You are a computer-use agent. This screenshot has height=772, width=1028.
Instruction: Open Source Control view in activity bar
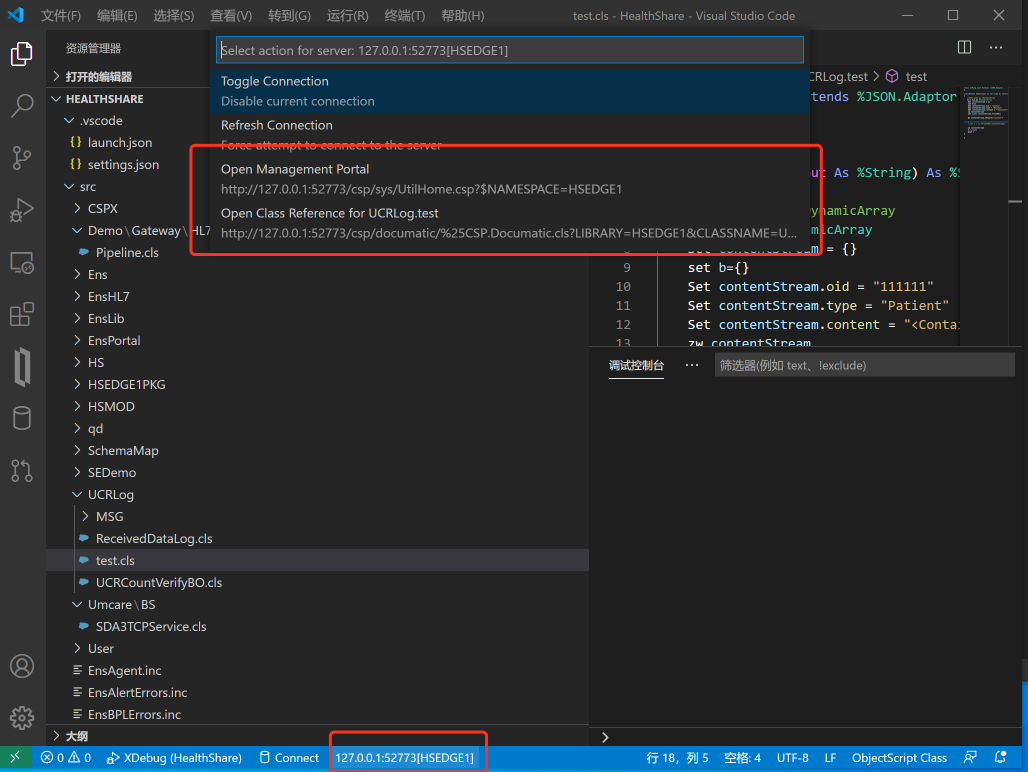[22, 158]
